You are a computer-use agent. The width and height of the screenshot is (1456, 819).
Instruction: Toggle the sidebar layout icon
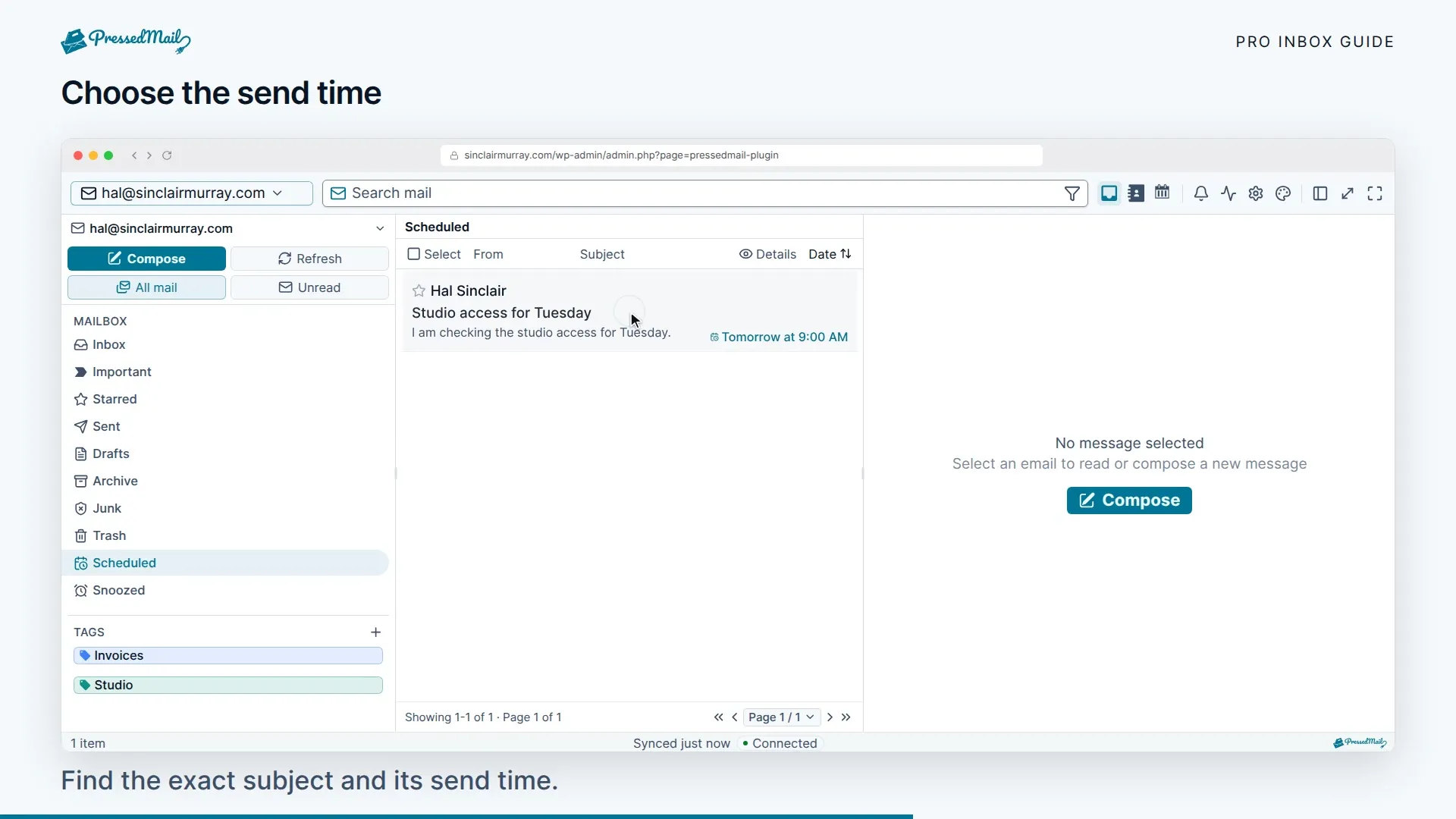tap(1320, 193)
